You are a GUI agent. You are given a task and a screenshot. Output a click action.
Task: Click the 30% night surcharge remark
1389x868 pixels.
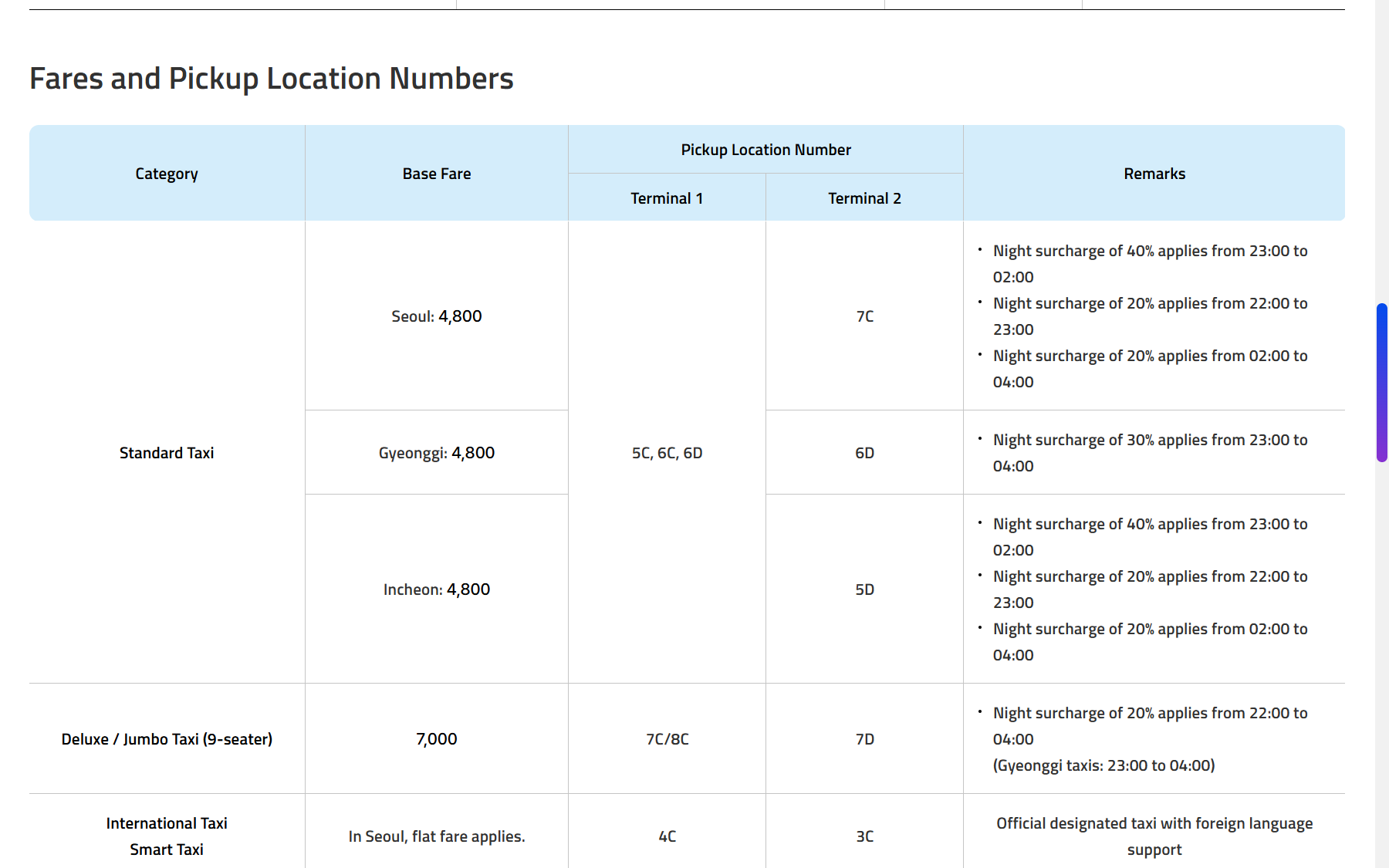[x=1151, y=453]
